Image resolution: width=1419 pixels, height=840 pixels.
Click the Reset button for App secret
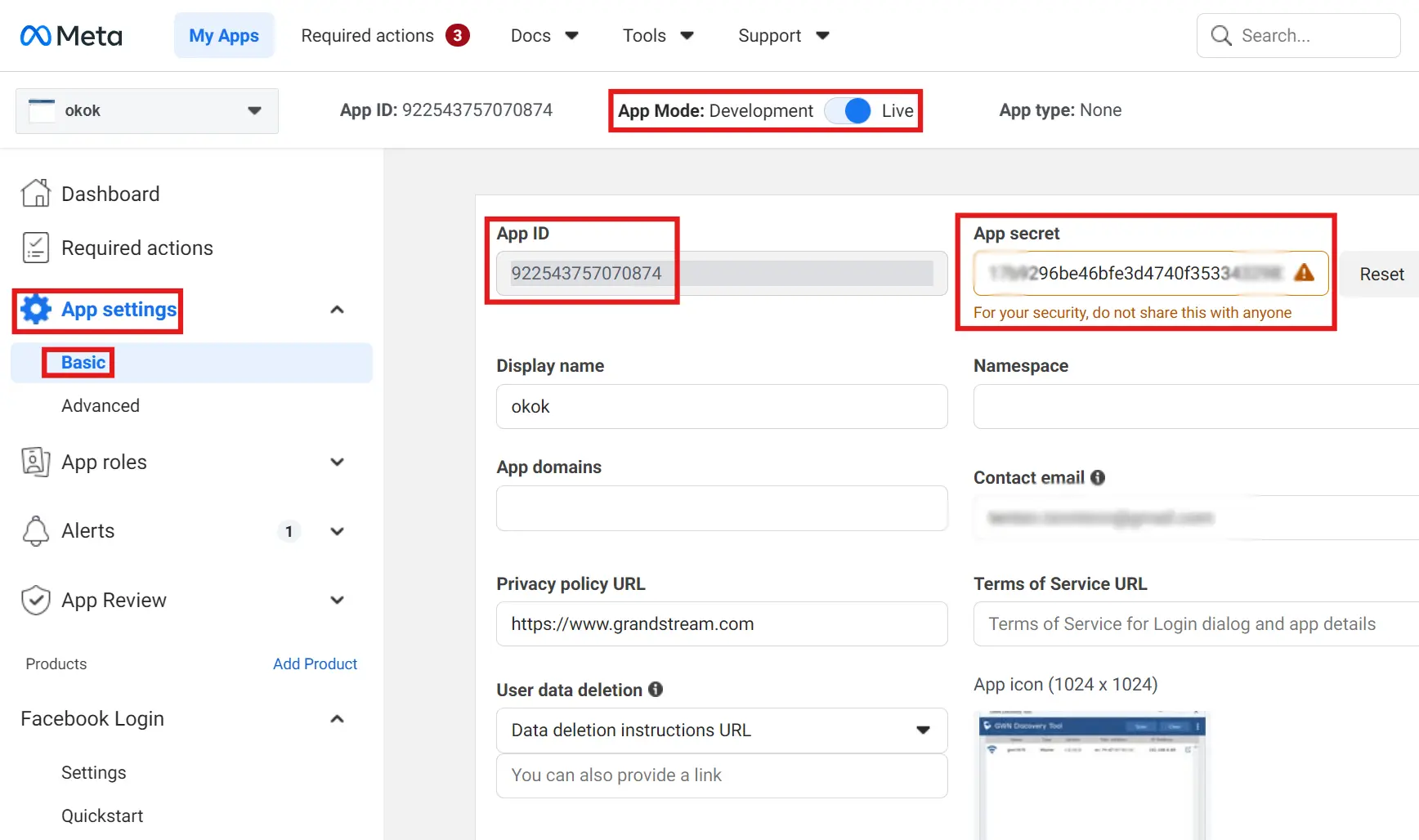1381,275
